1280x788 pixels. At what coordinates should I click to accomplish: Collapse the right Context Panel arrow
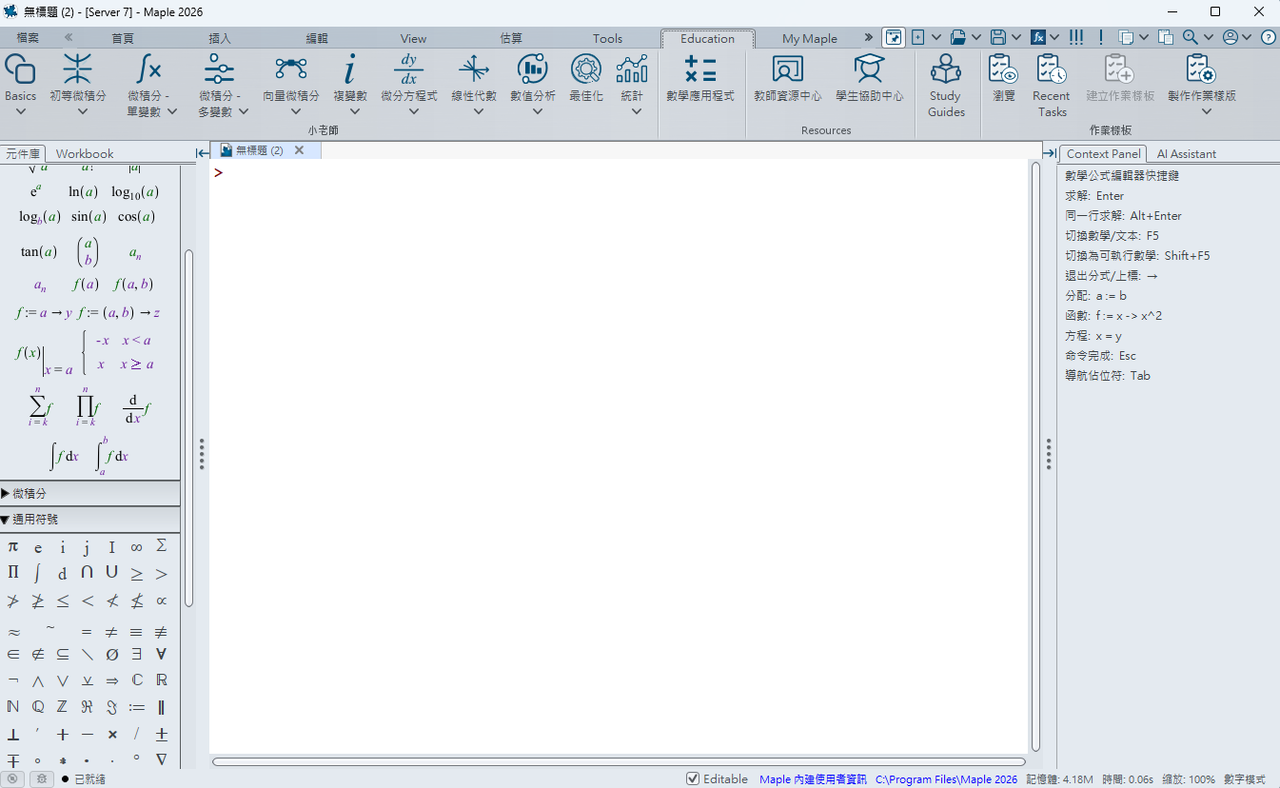1049,153
